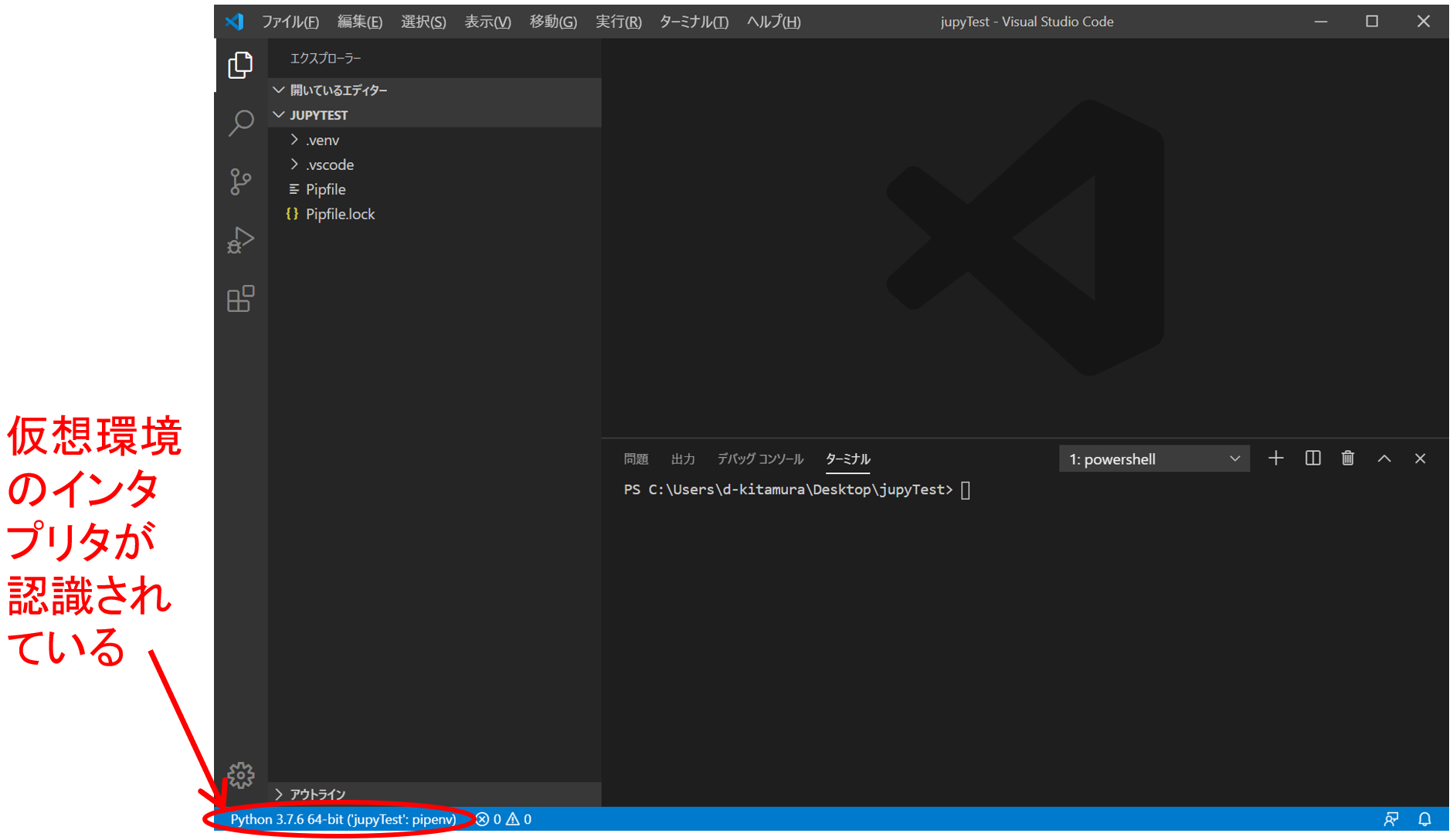Viewport: 1453px width, 840px height.
Task: Expand the .venv folder
Action: 434,140
